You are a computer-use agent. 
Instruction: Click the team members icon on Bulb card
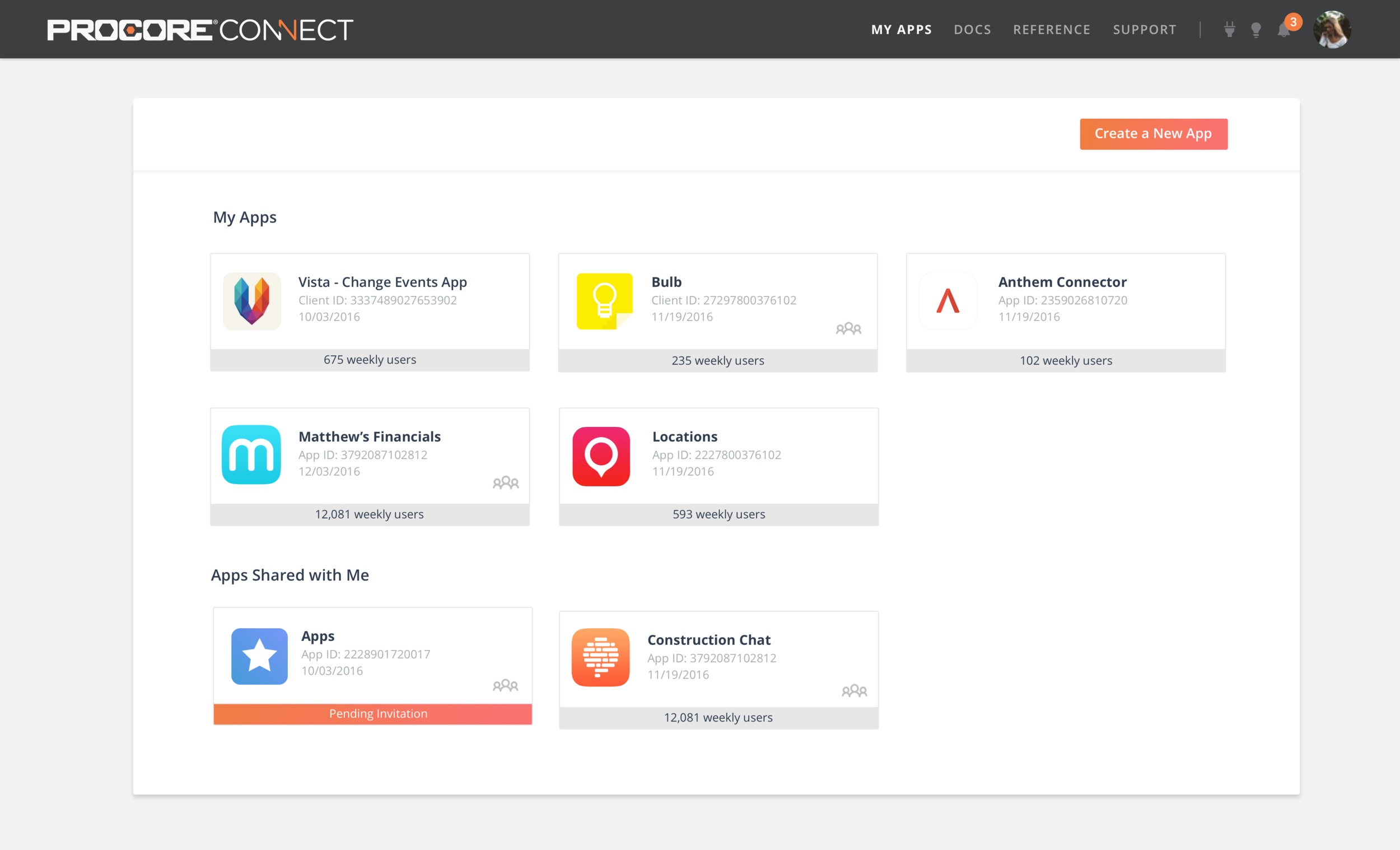(x=848, y=329)
